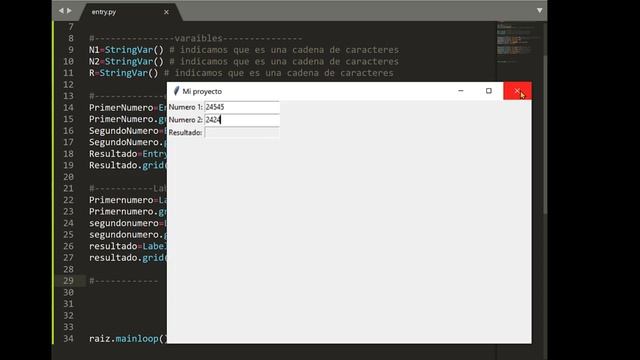Click PrimerNumero on line 14
The image size is (640, 360).
[121, 108]
